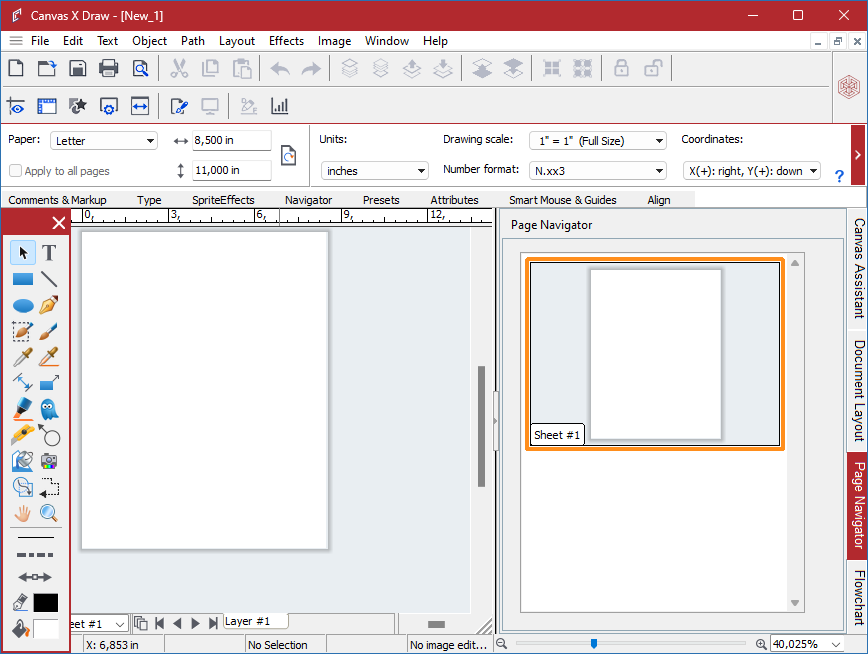Open the hamburger menu icon
Viewport: 868px width, 654px height.
pyautogui.click(x=16, y=40)
